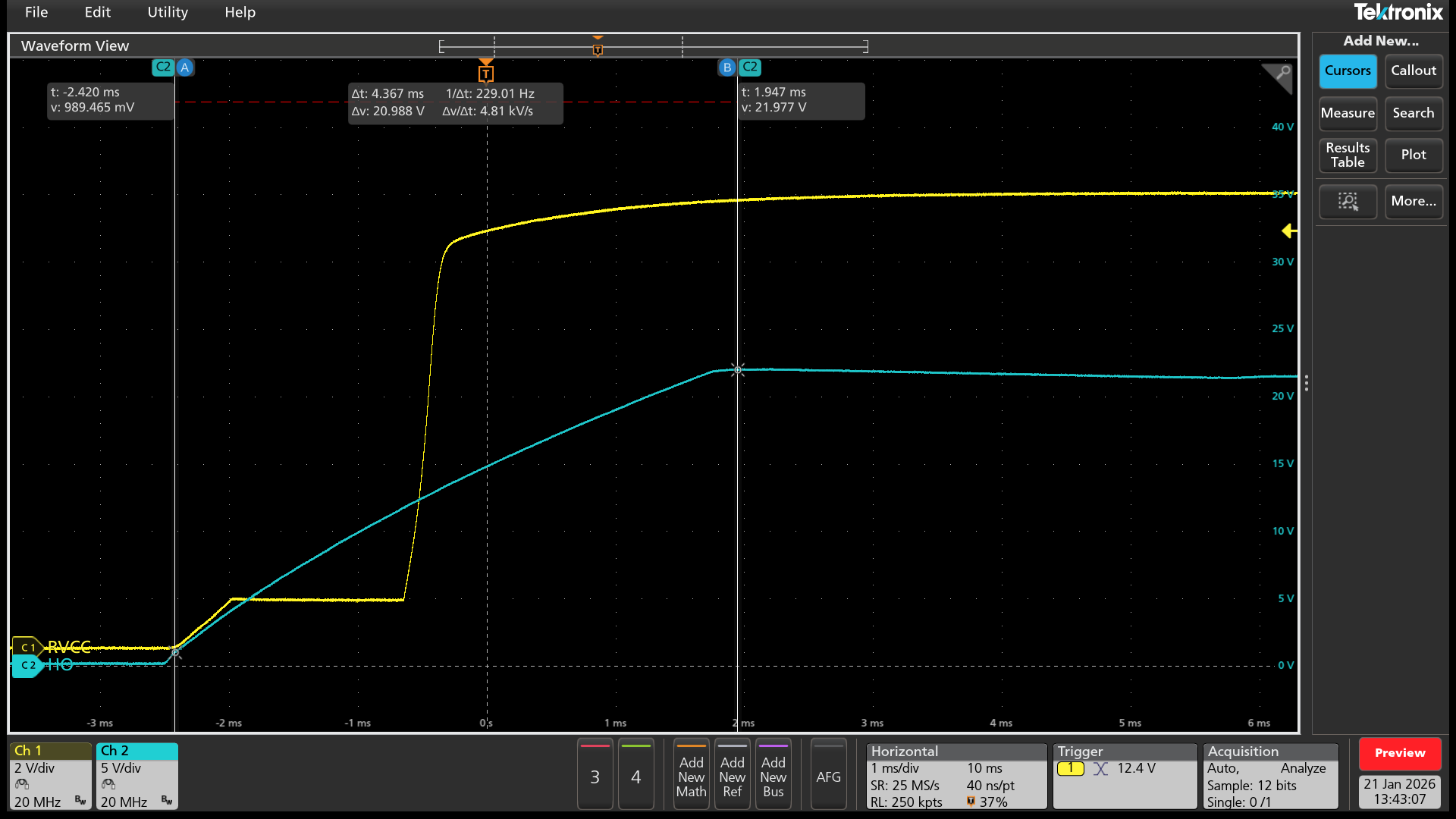1456x819 pixels.
Task: Open Ch 1 vertical settings badge
Action: coord(50,776)
